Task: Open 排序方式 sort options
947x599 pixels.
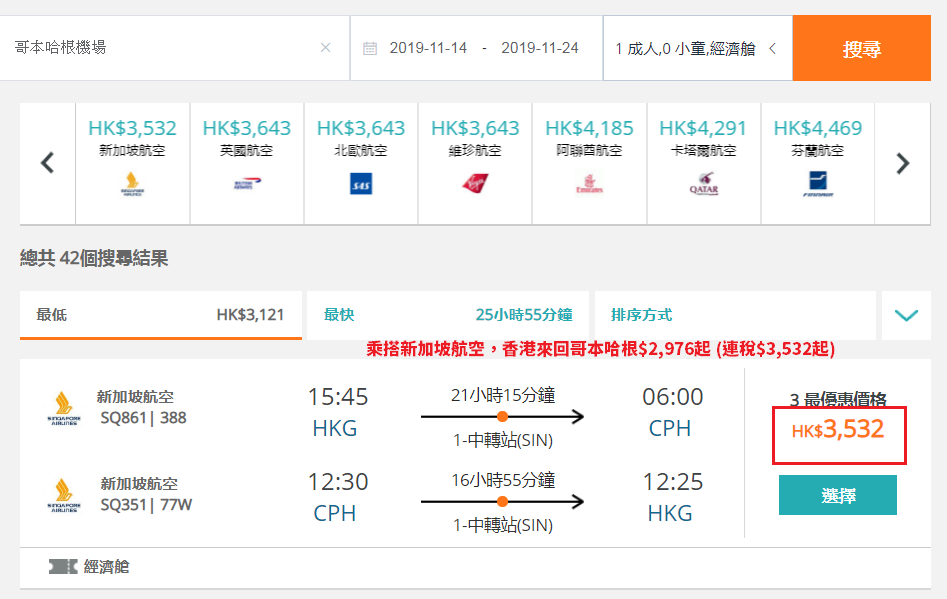Action: (x=735, y=315)
